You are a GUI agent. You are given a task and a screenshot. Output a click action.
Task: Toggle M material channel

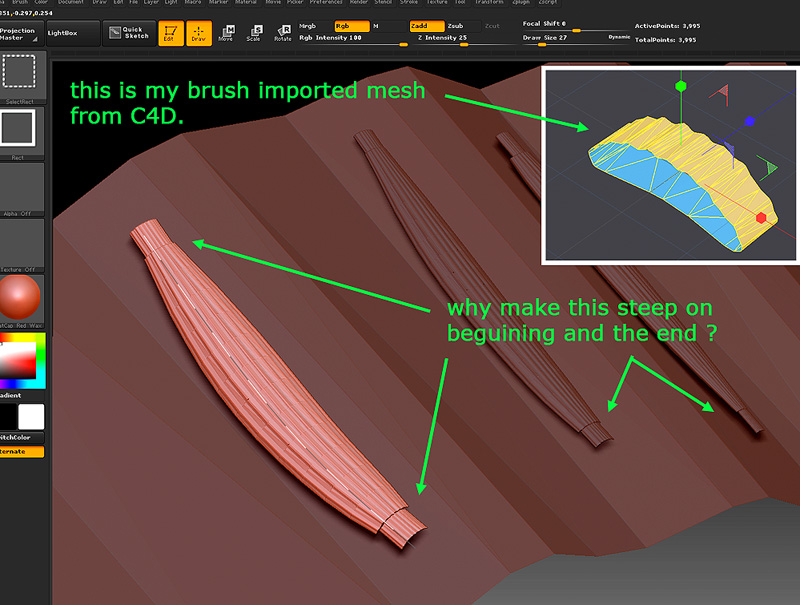tap(389, 26)
